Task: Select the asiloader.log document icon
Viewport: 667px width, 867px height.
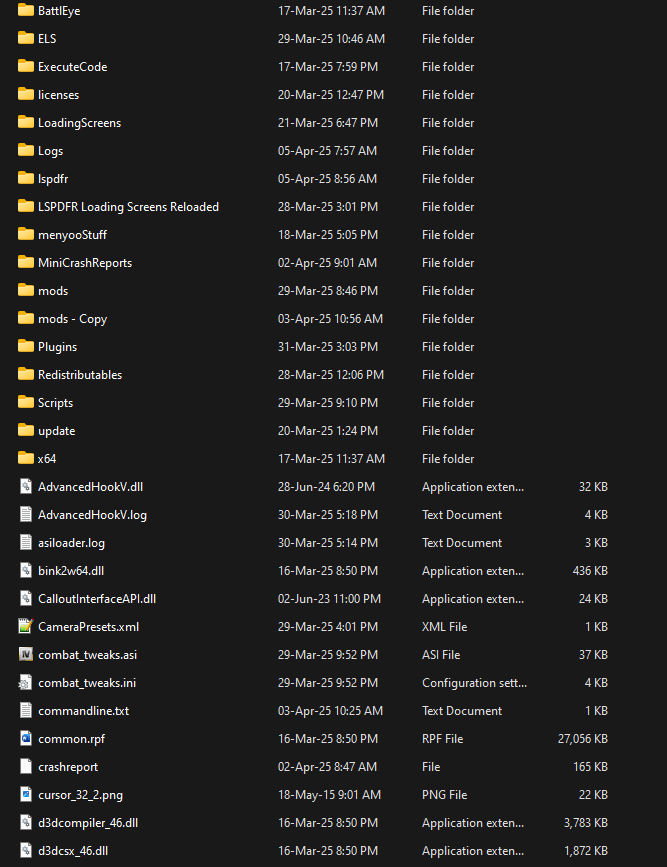Action: [x=25, y=542]
